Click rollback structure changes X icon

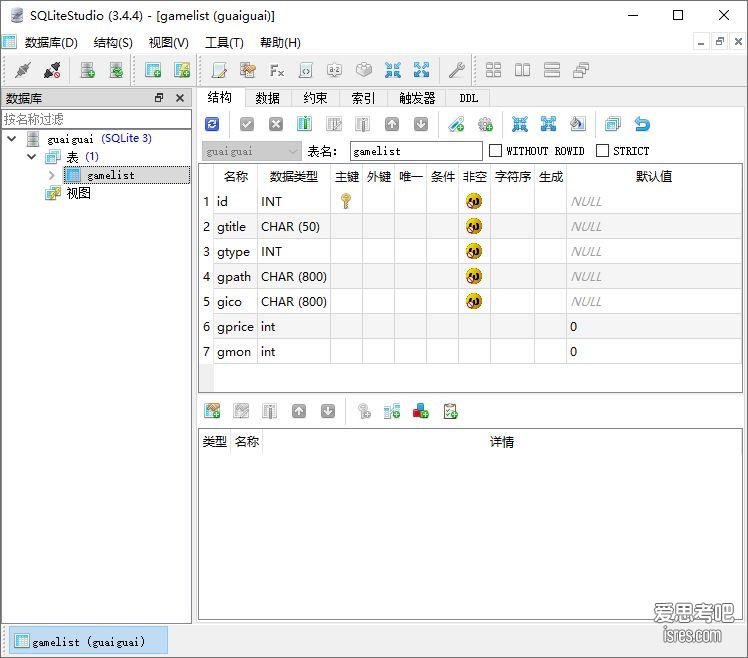(276, 125)
